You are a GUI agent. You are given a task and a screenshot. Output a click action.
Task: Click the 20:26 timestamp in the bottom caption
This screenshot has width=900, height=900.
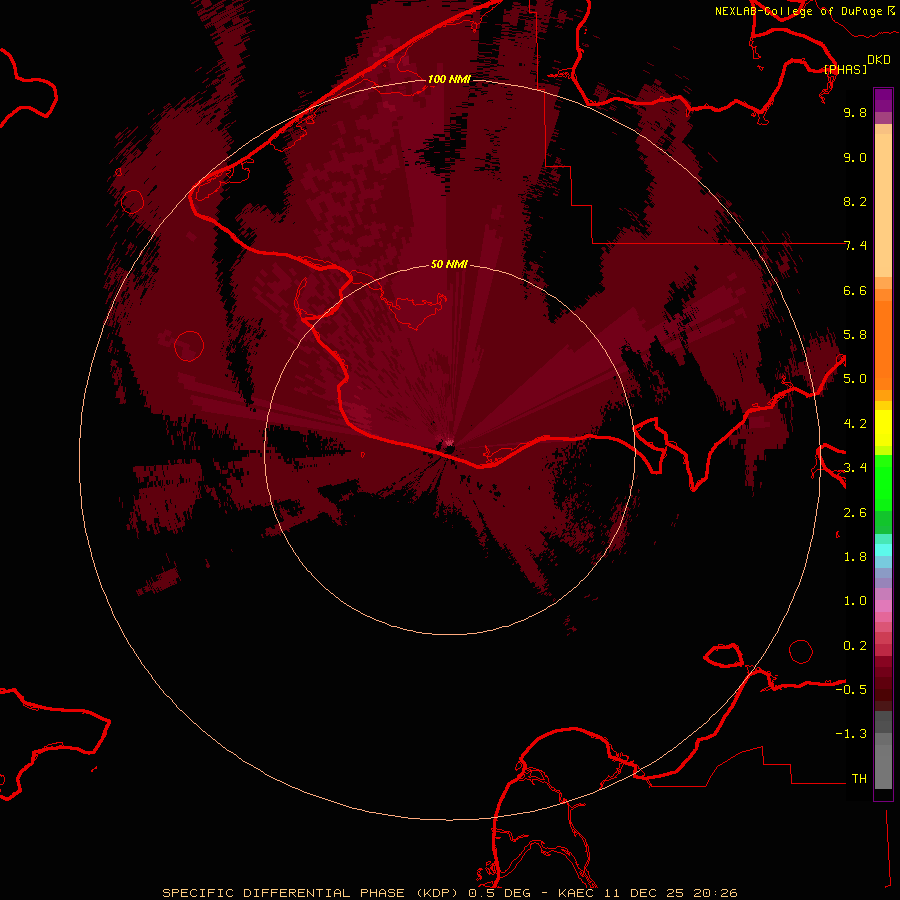[x=715, y=893]
